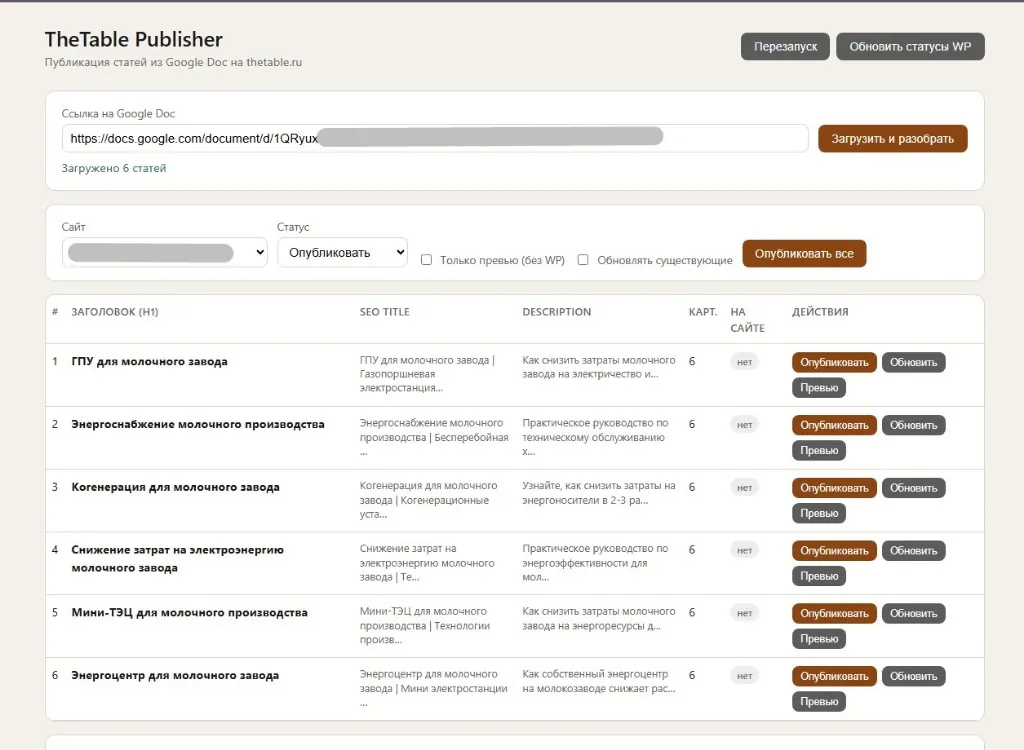The width and height of the screenshot is (1024, 750).
Task: Open Превью for Энергоснабжение молочного производства
Action: (819, 450)
